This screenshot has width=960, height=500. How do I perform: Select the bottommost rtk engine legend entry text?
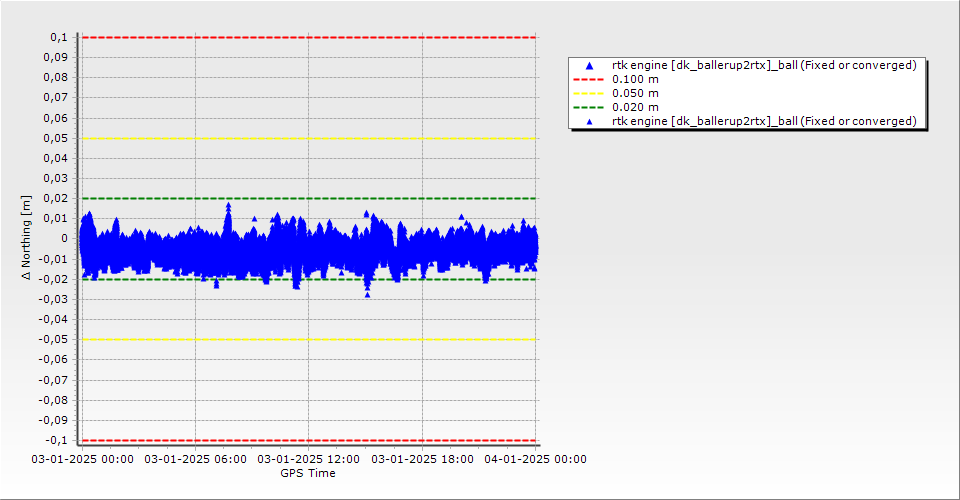[x=764, y=121]
